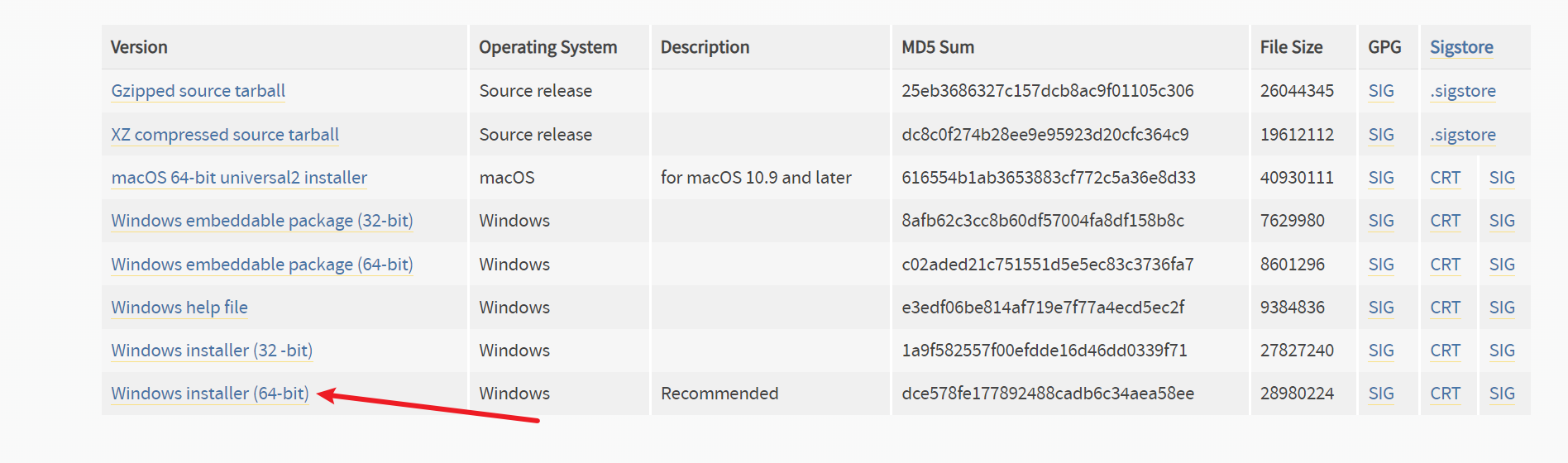Open the Windows help file link

click(x=179, y=308)
